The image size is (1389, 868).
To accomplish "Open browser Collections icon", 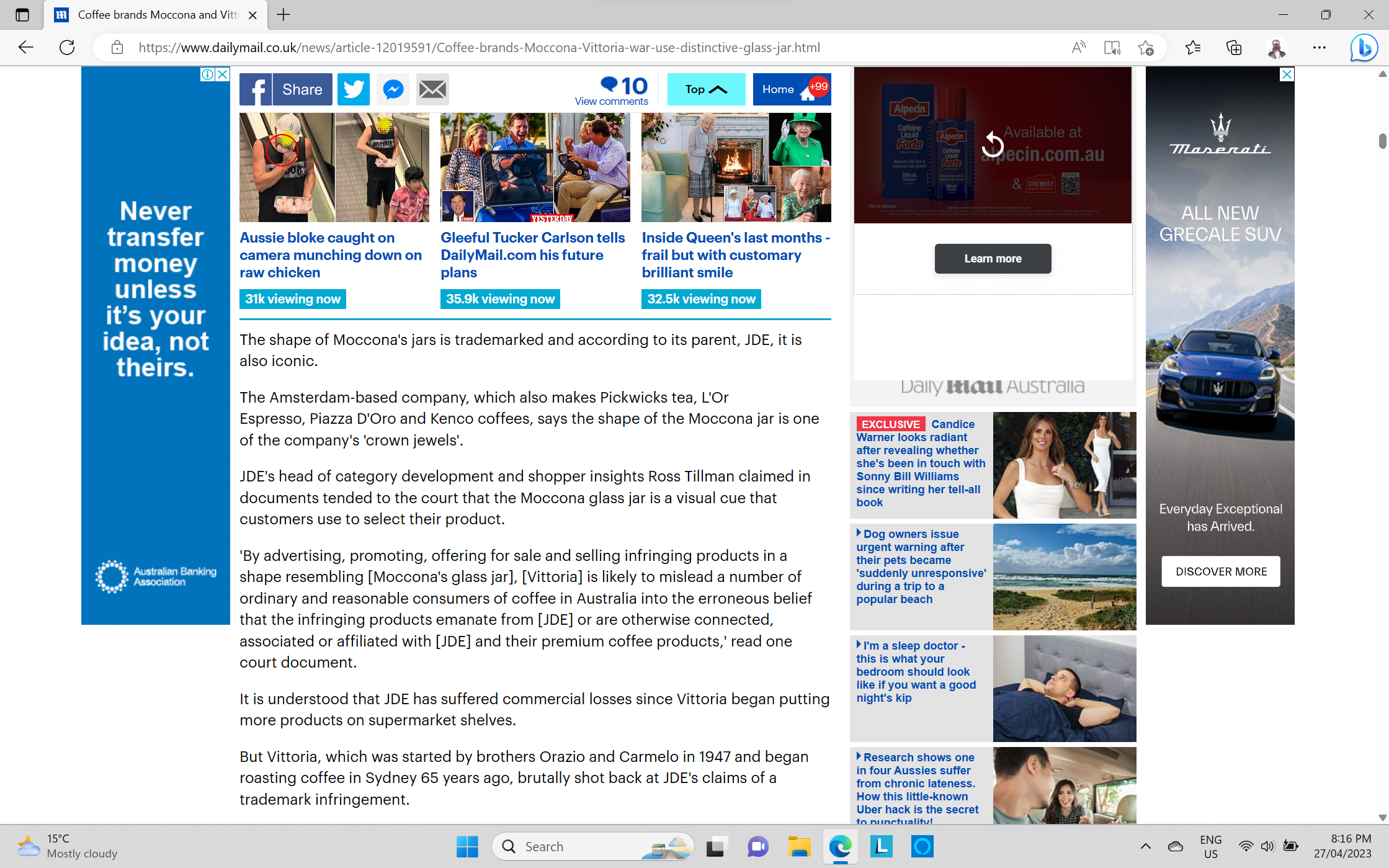I will 1234,48.
